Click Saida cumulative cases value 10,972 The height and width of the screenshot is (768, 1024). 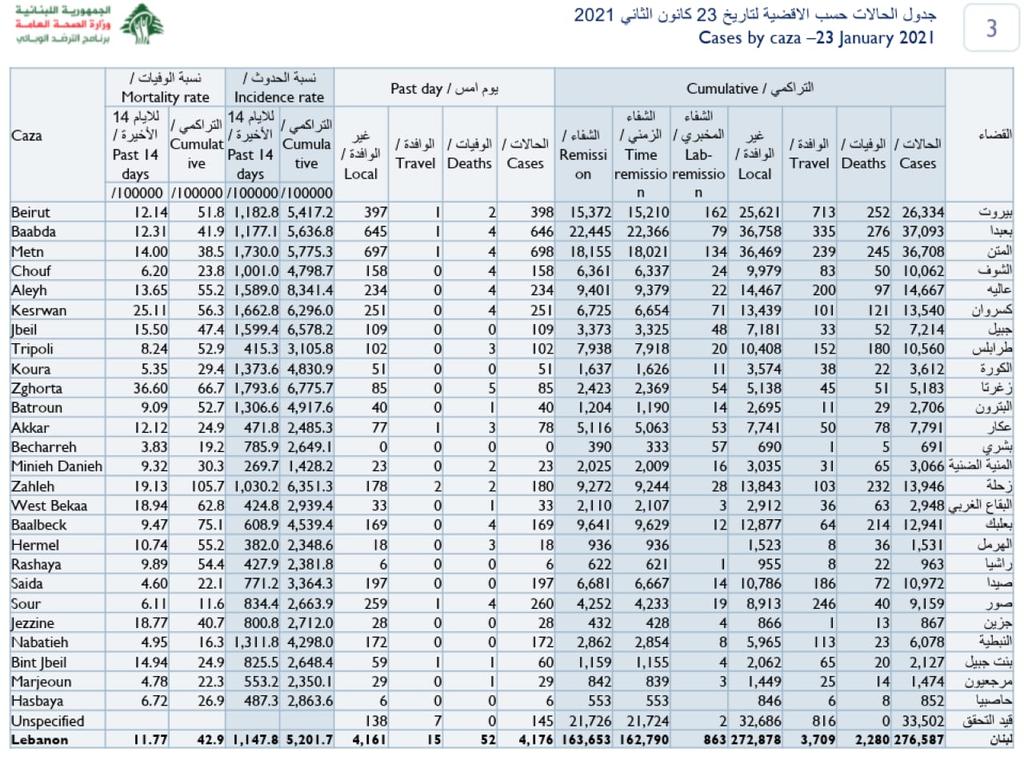[923, 584]
